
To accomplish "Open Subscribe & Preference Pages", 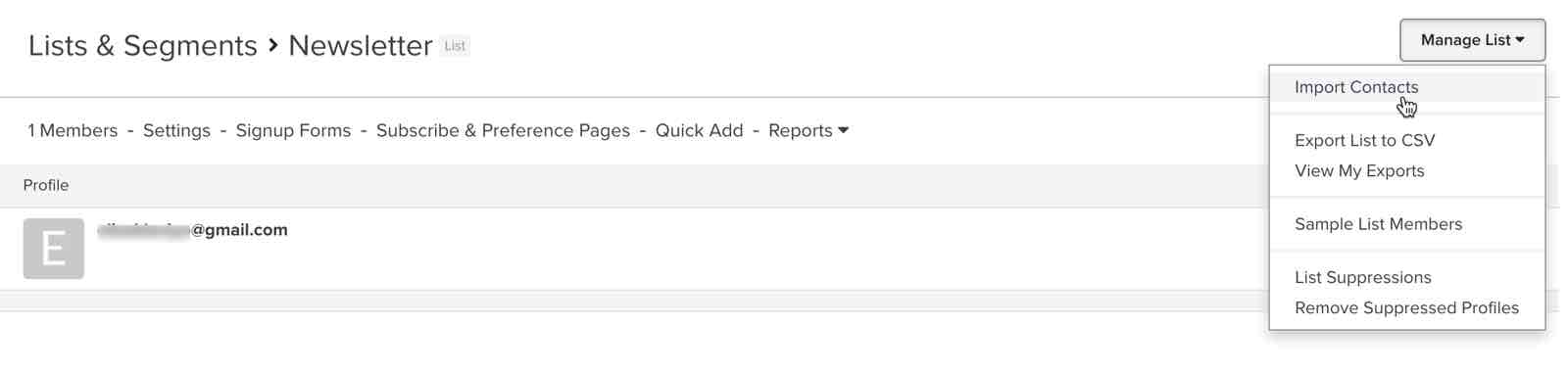I will point(503,130).
